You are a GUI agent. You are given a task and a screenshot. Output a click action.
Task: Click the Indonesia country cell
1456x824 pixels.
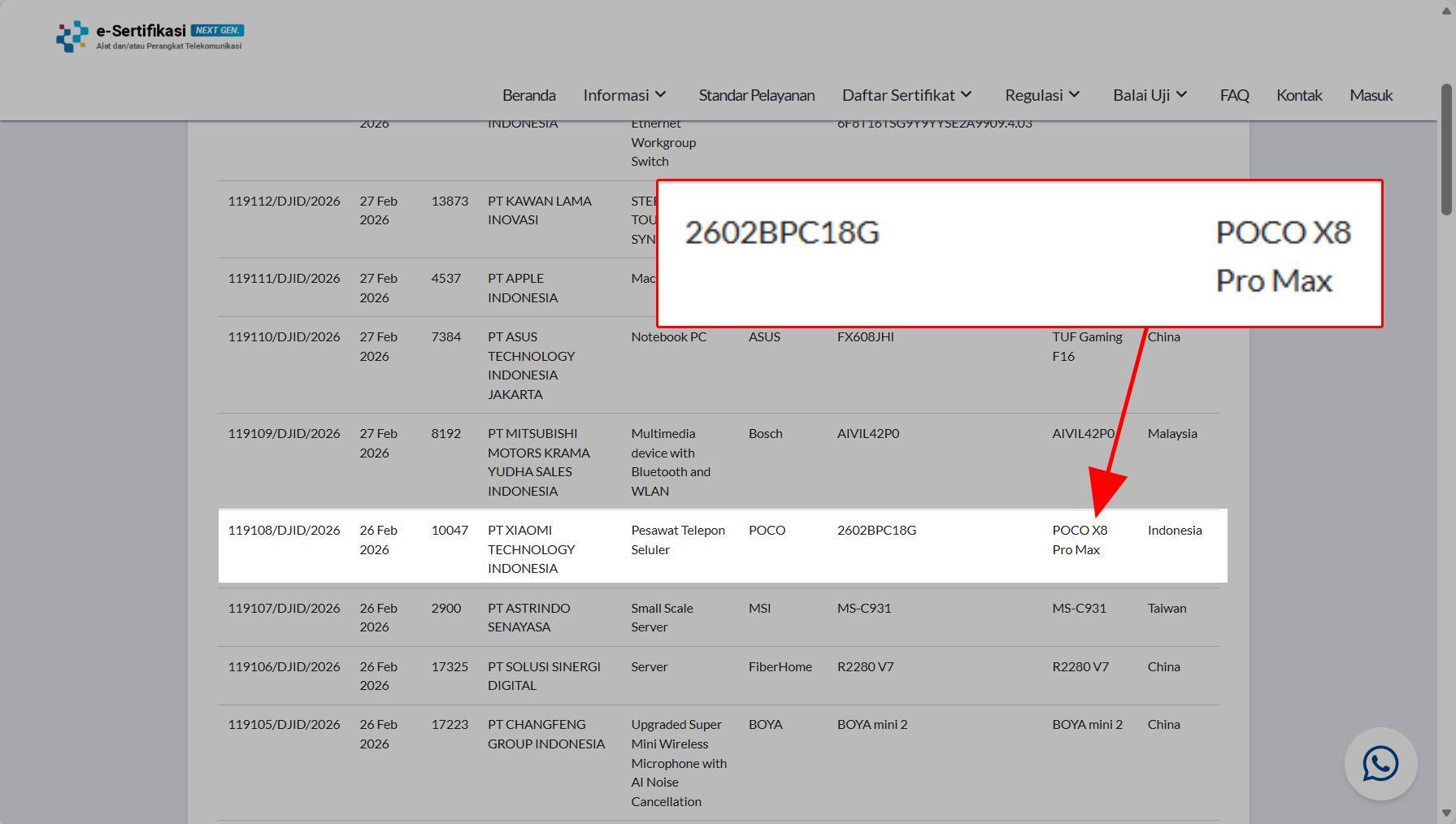(1175, 530)
